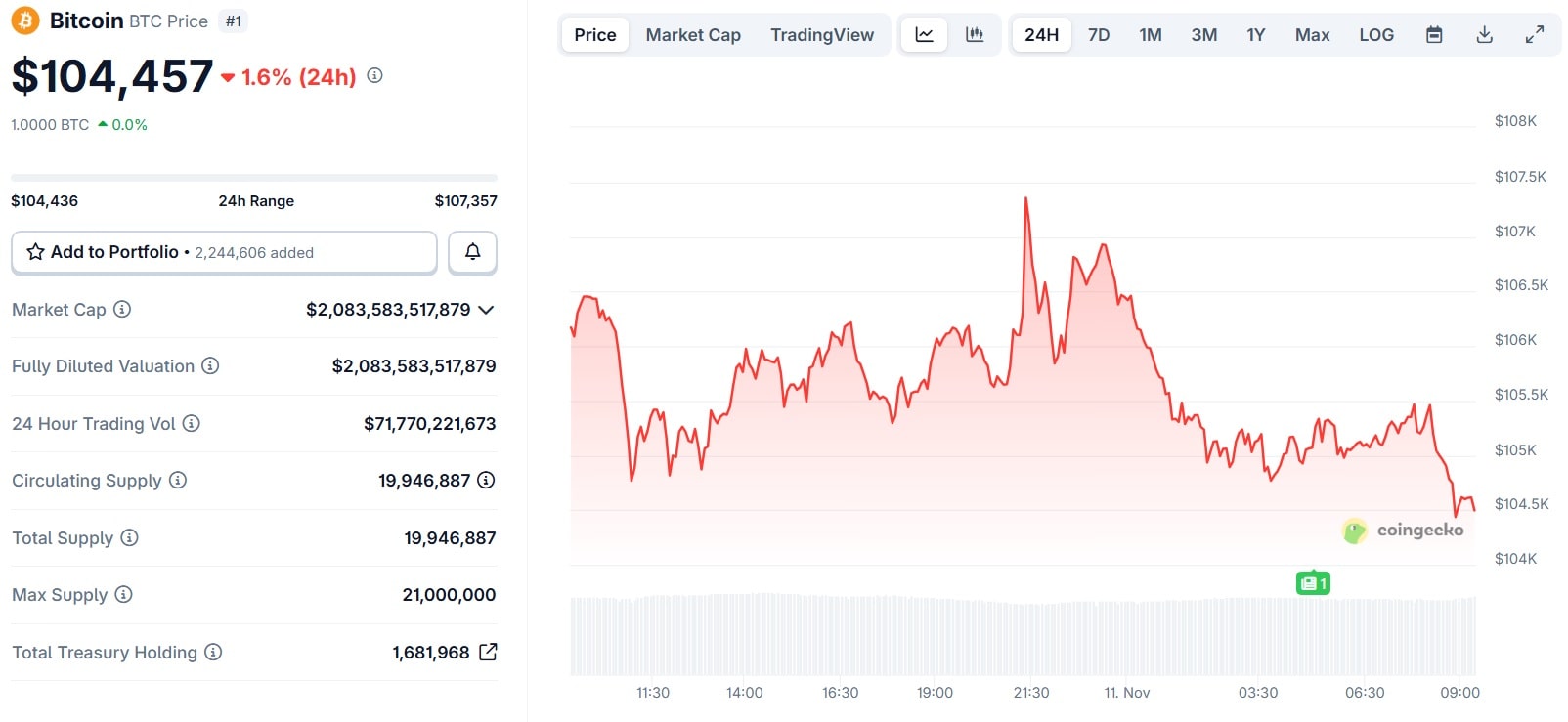Screen dimensions: 1568x722
Task: Switch to line chart view icon
Action: pyautogui.click(x=924, y=35)
